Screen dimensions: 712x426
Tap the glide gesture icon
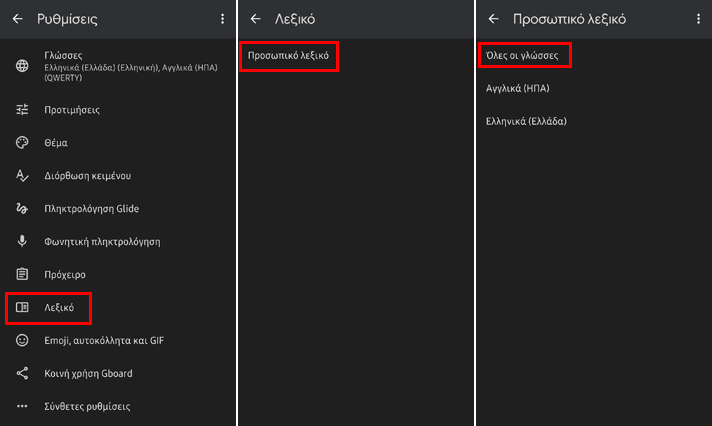click(22, 208)
